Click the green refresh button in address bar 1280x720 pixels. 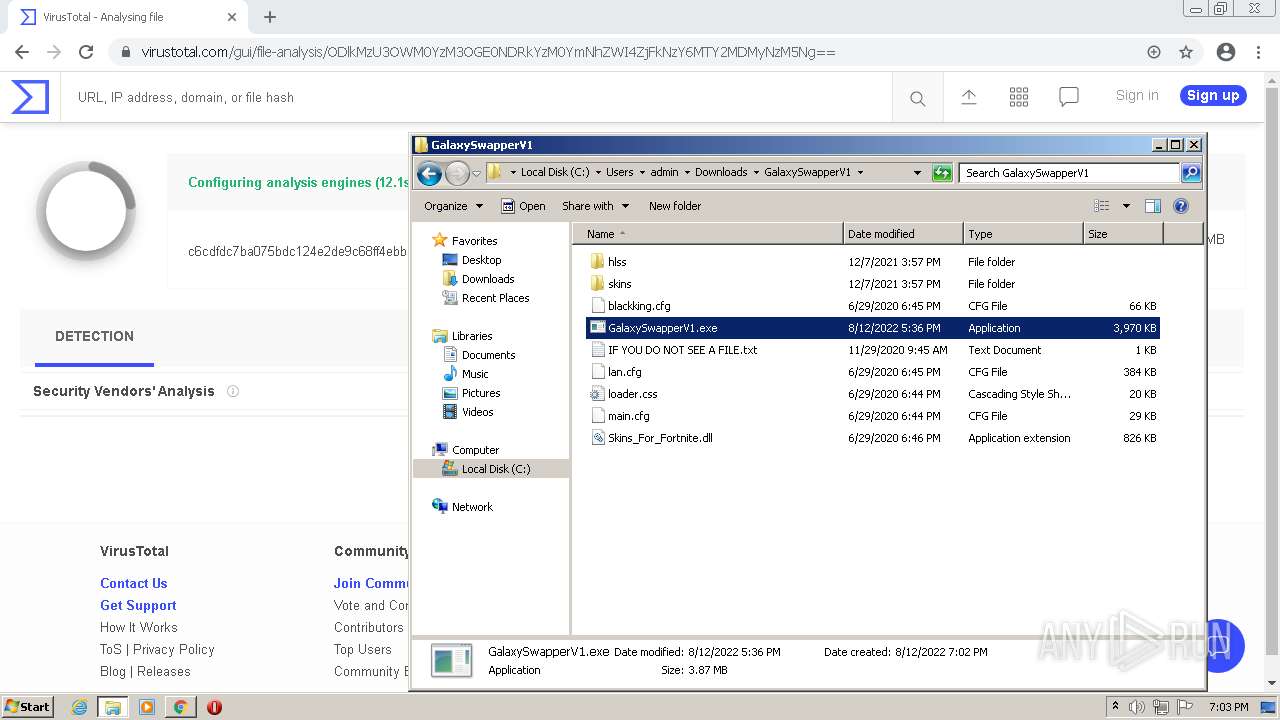click(941, 173)
